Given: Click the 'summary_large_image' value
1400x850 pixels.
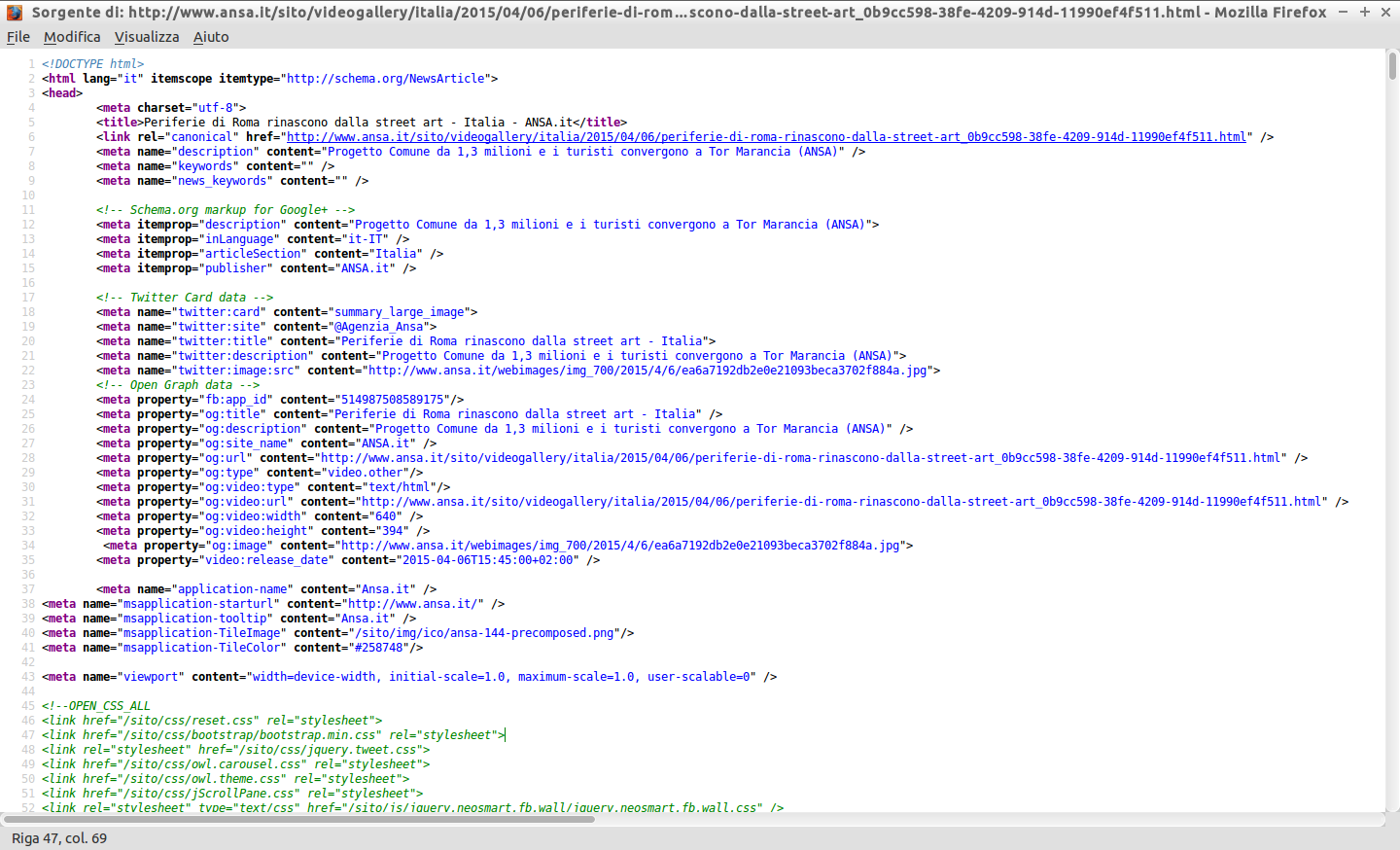Looking at the screenshot, I should click(399, 312).
